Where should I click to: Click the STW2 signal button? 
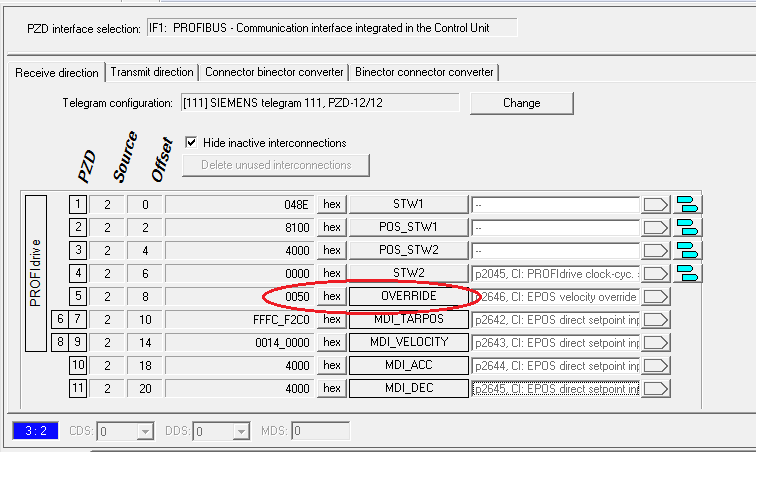point(408,273)
